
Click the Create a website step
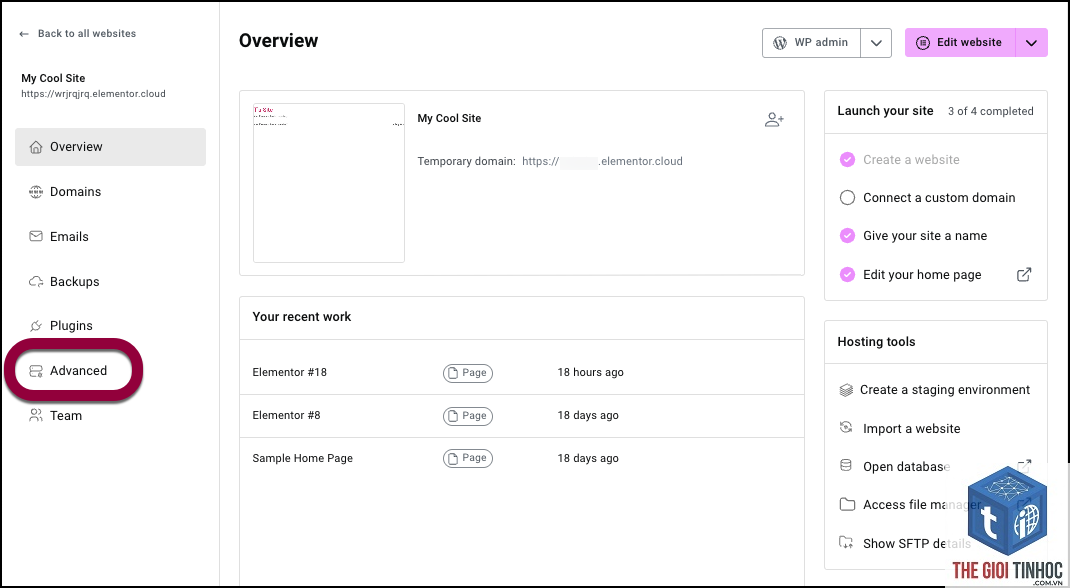click(x=911, y=160)
